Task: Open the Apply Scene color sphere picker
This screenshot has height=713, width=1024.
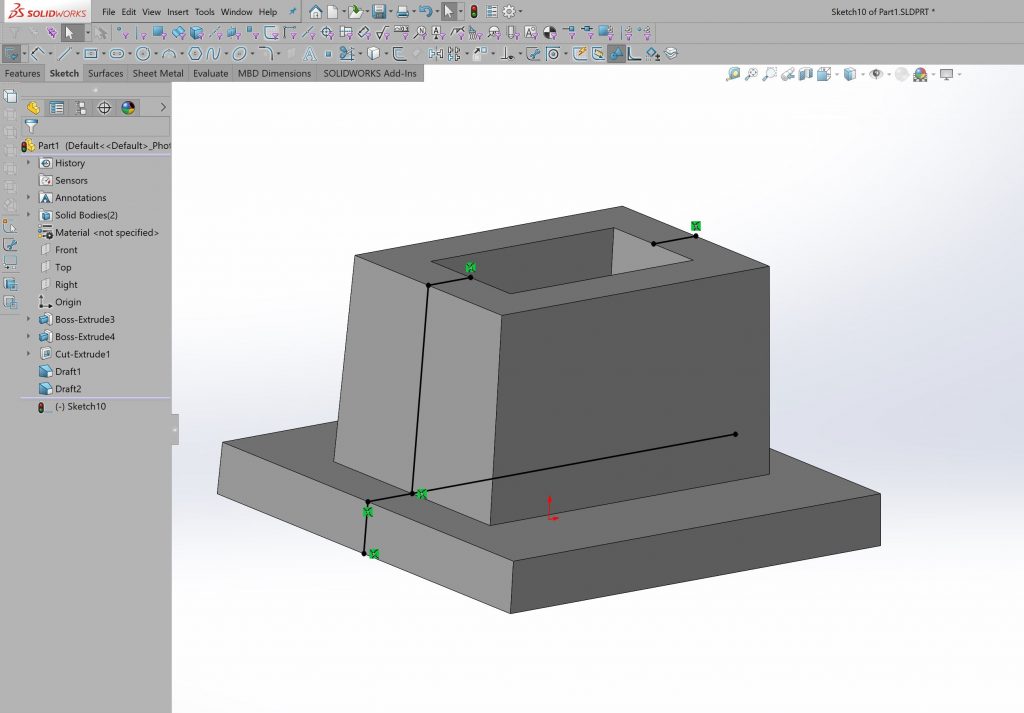Action: point(920,75)
